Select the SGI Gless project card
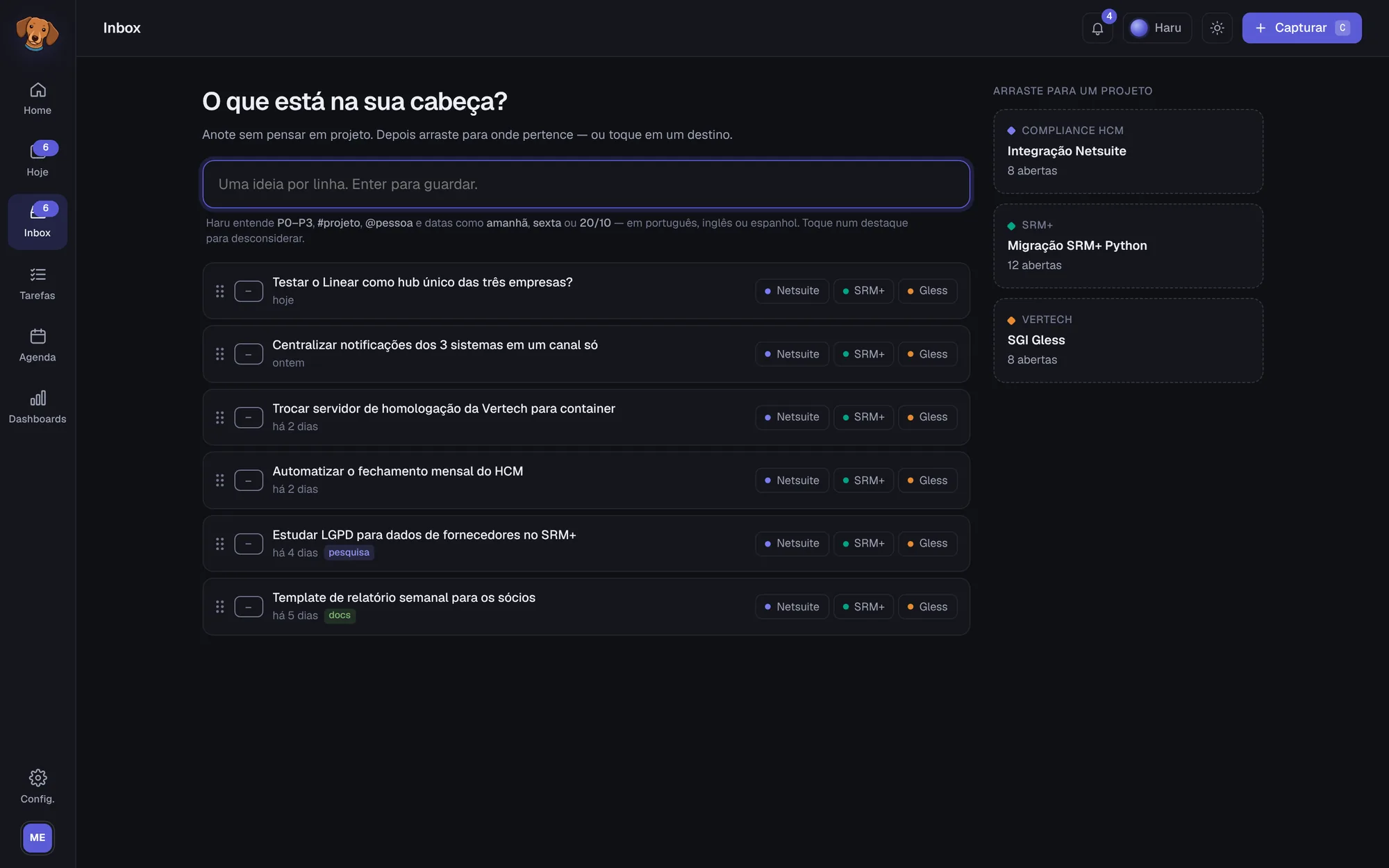Viewport: 1389px width, 868px height. 1128,340
